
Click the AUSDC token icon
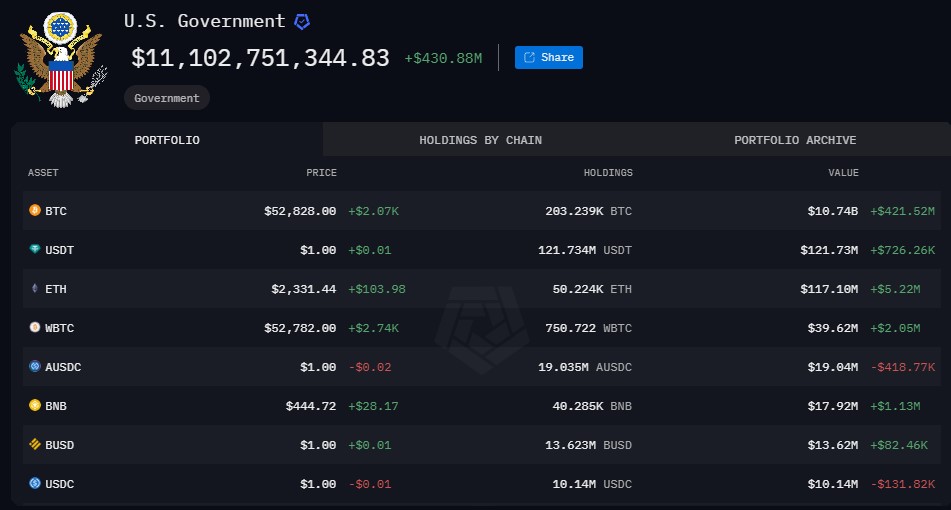tap(35, 367)
